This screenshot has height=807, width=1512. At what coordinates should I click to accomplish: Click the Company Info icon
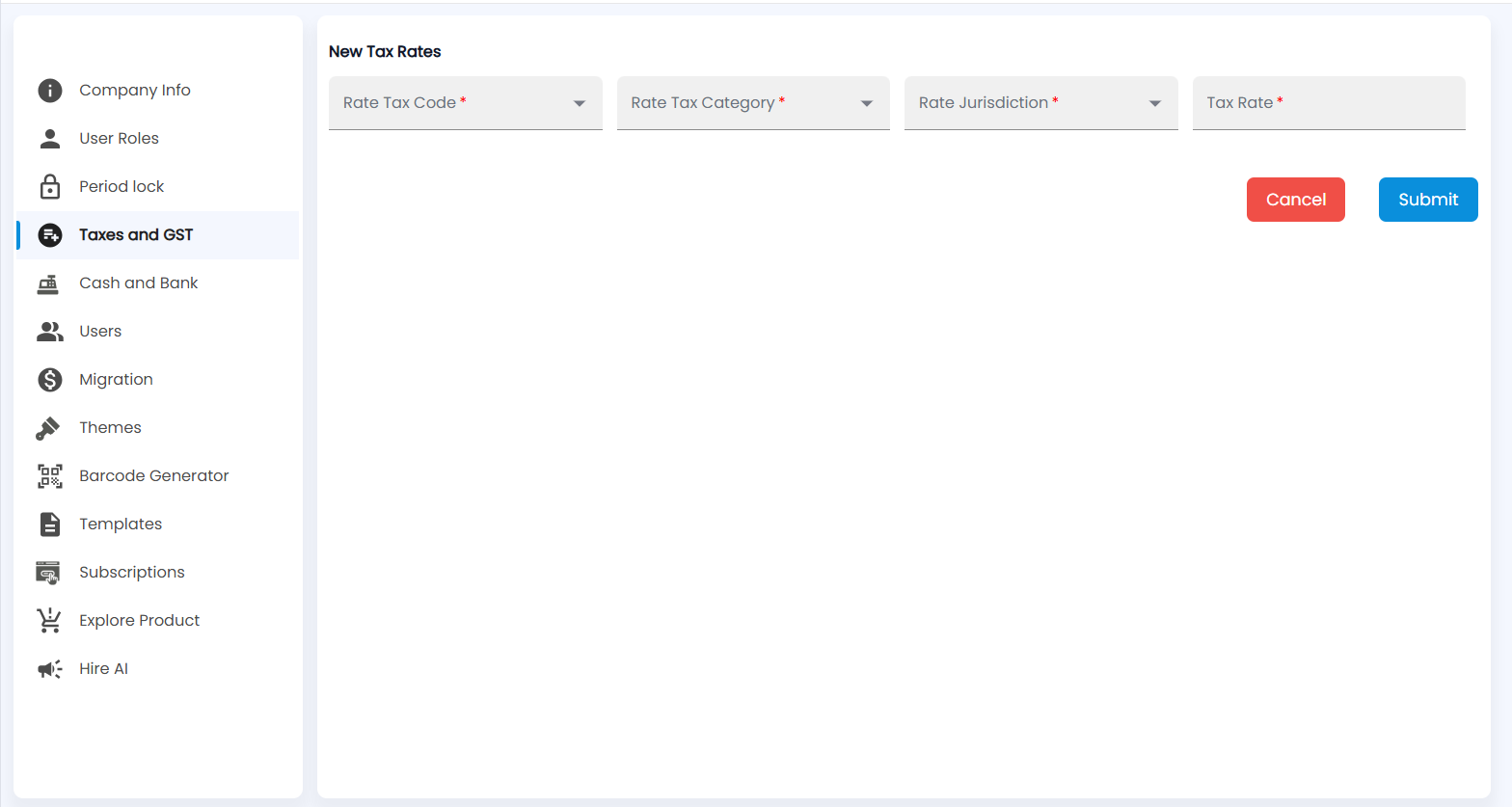pos(50,91)
